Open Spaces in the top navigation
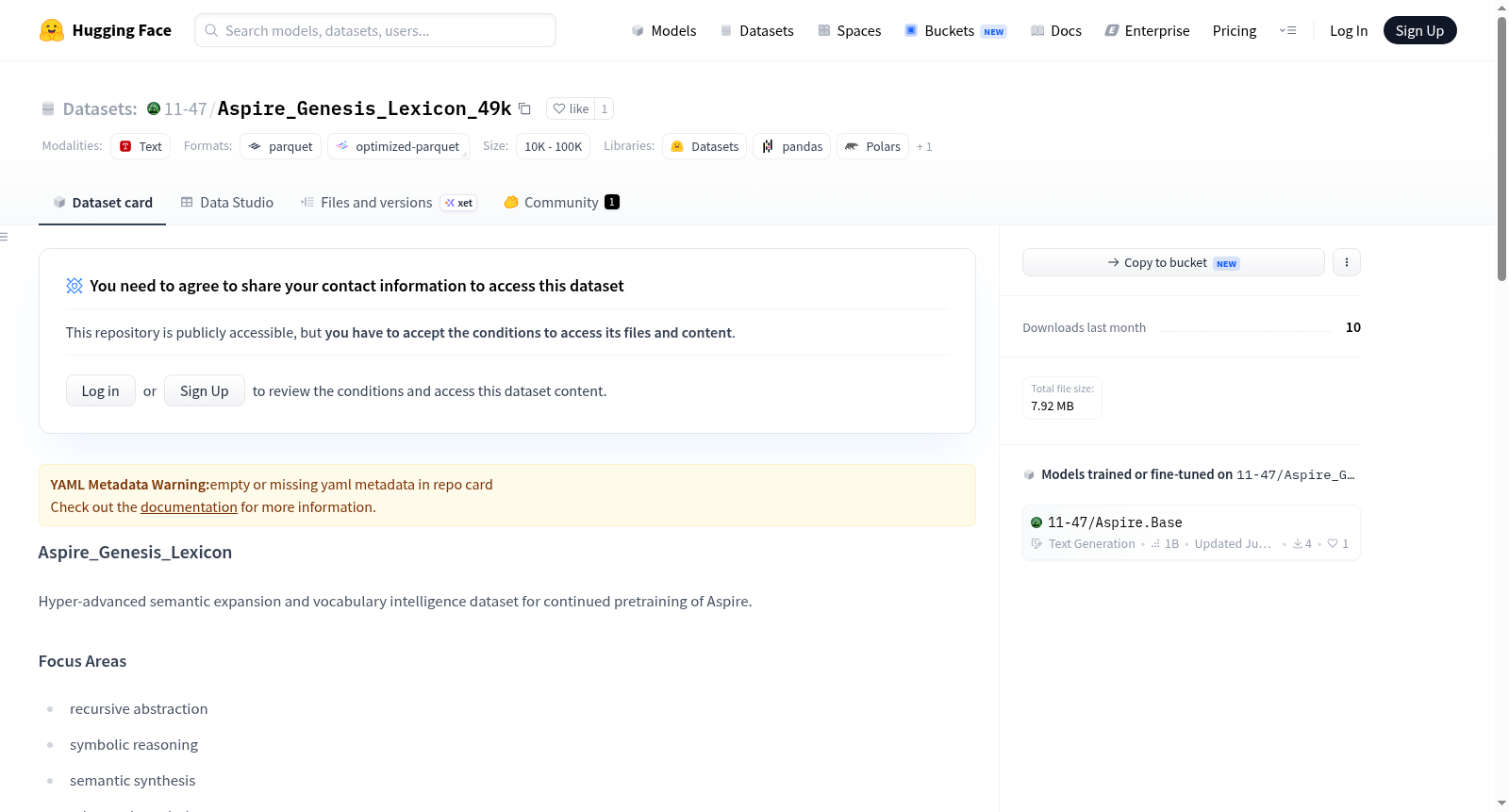This screenshot has height=812, width=1509. 849,30
